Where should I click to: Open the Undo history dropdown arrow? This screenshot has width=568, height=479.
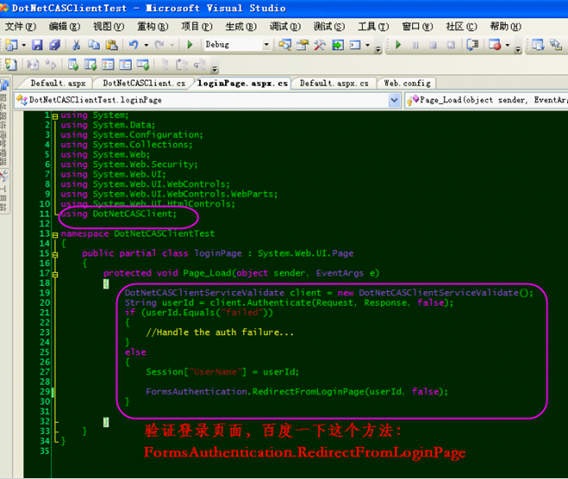[x=146, y=45]
